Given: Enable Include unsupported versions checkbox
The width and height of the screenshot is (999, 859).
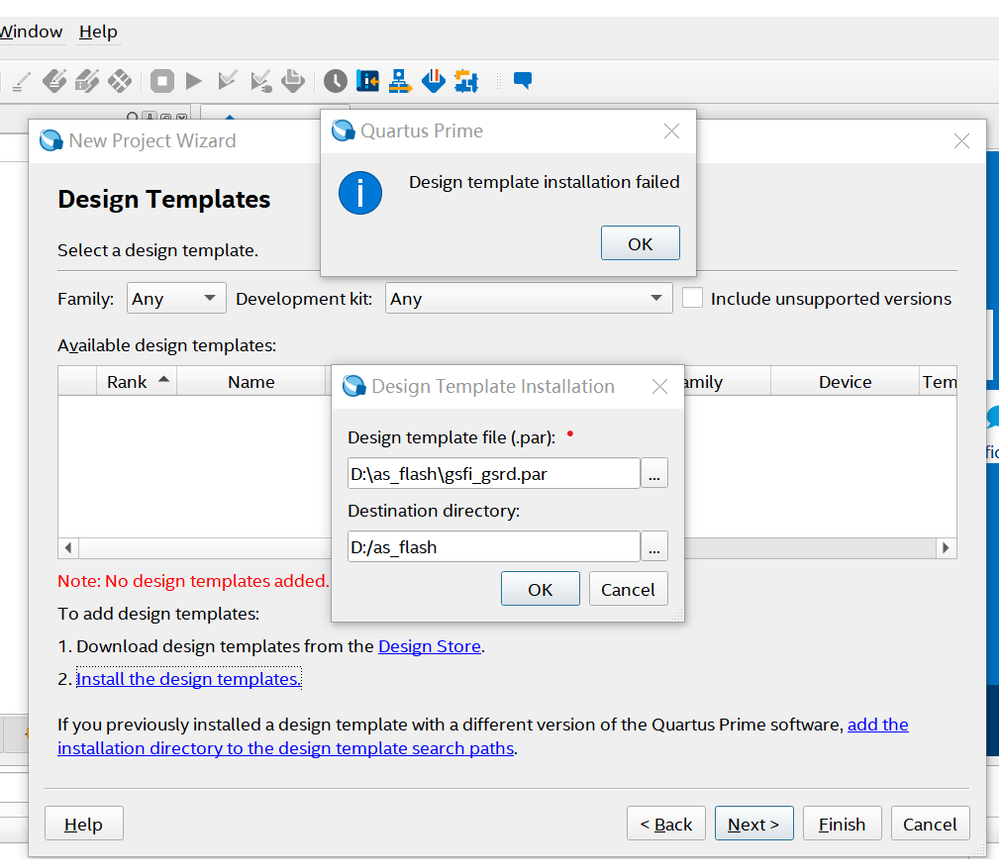Looking at the screenshot, I should tap(691, 298).
